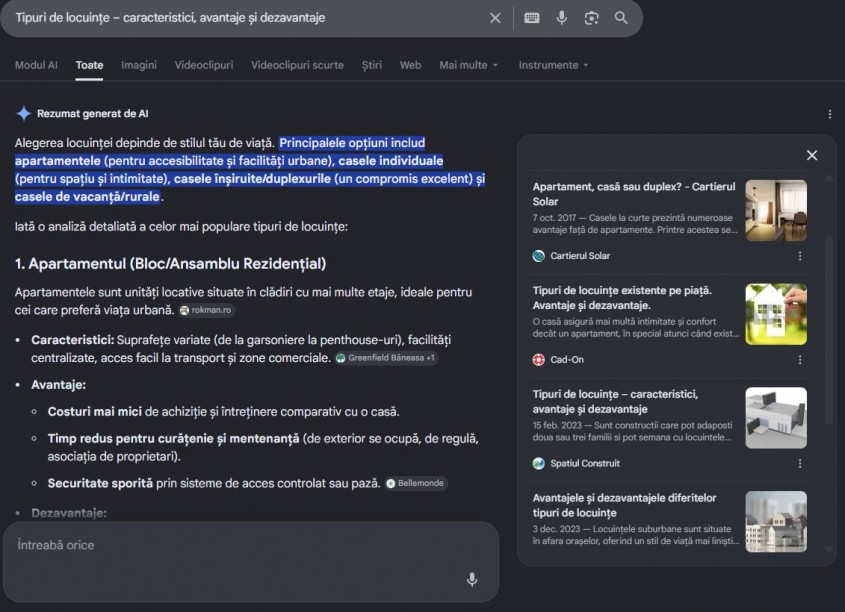Click the Spatiul Construit building thumbnail

(776, 418)
